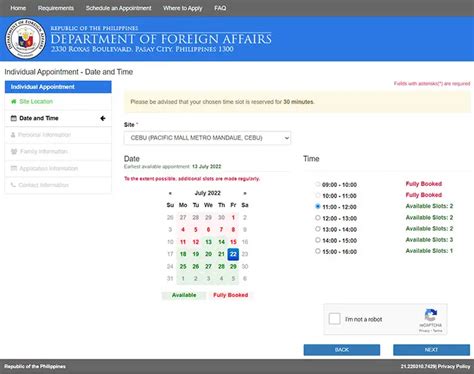The width and height of the screenshot is (474, 374).
Task: Click fully booked date July 15
Action: (233, 242)
